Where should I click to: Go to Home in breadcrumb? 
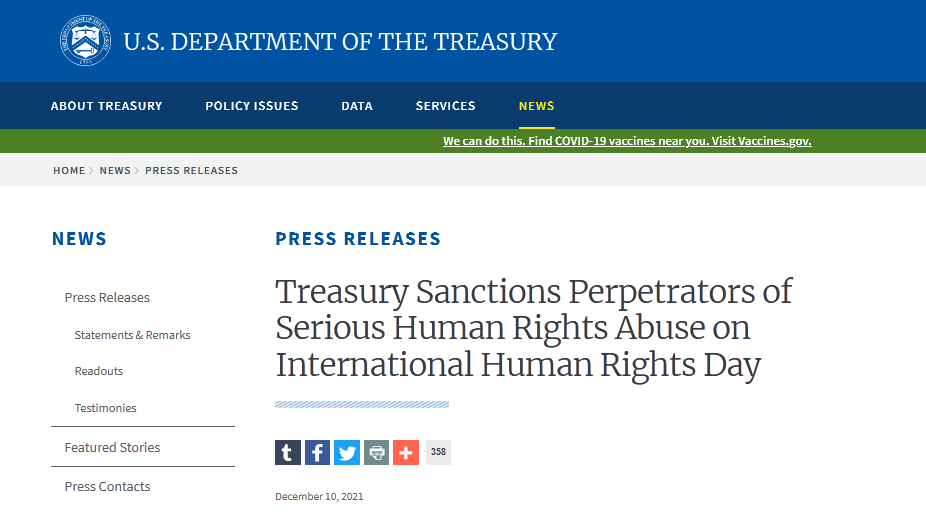(x=69, y=171)
